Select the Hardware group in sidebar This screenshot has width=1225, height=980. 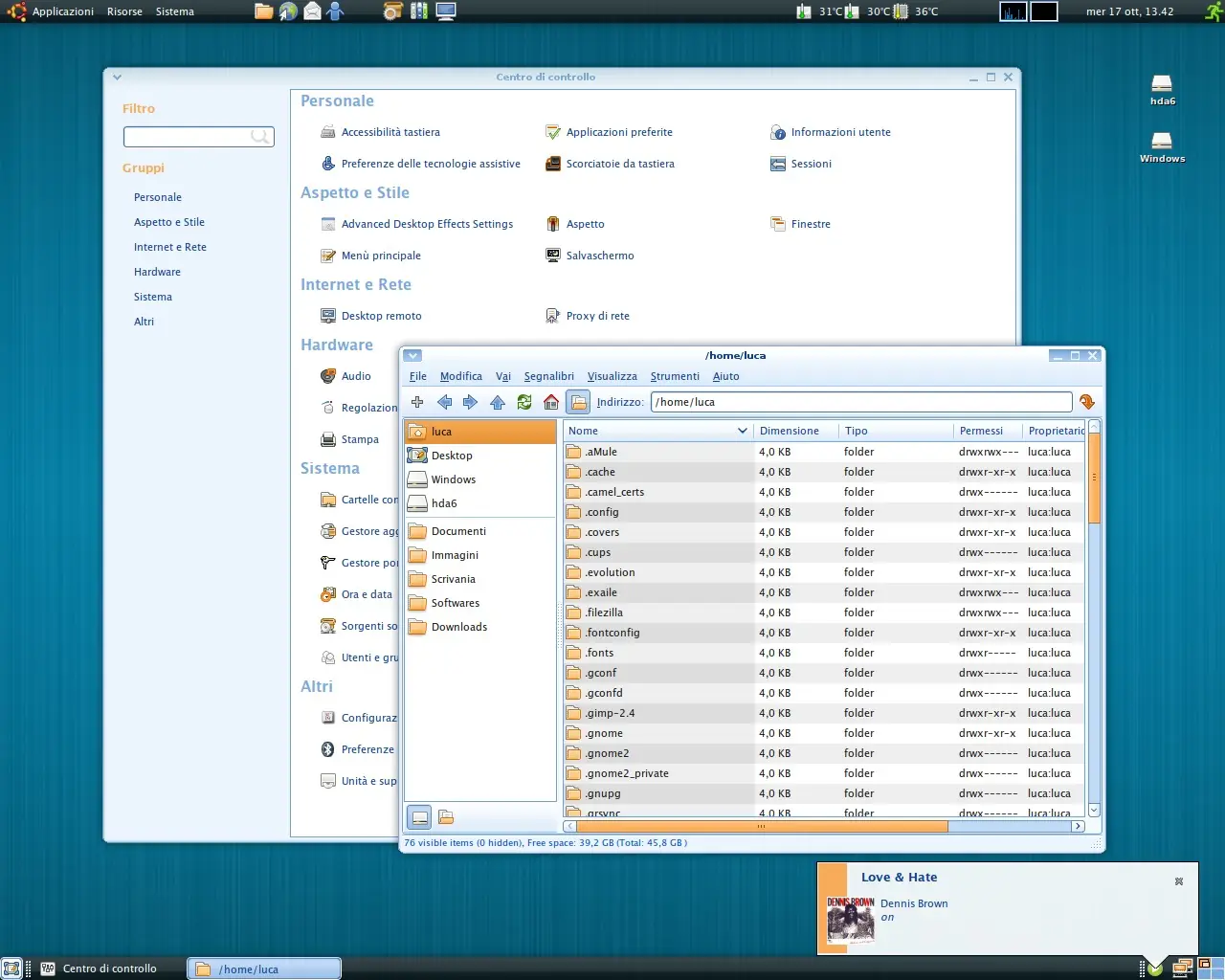(157, 272)
